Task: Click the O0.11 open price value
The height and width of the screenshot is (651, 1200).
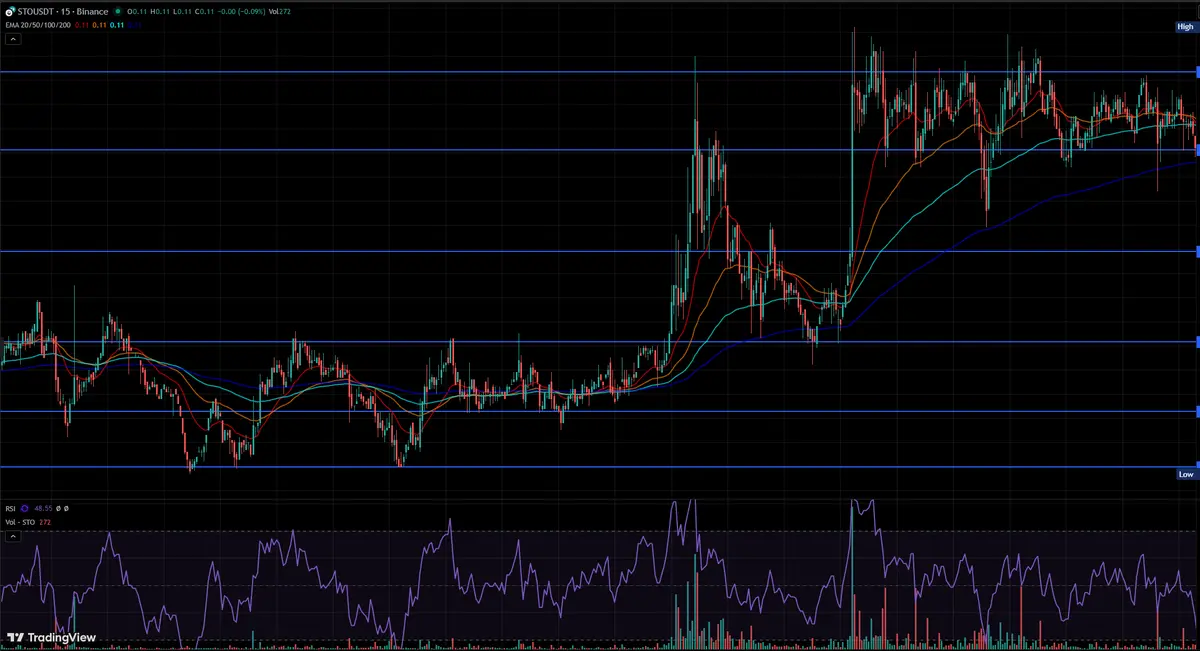Action: [136, 12]
